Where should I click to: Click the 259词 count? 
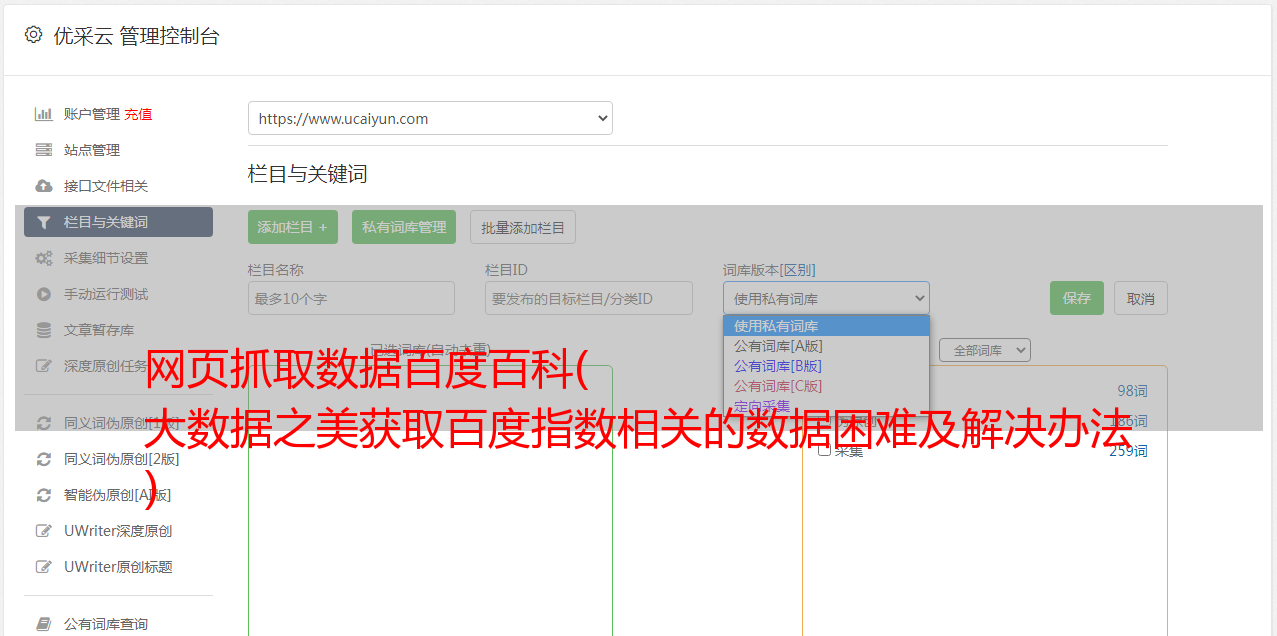(x=1128, y=451)
